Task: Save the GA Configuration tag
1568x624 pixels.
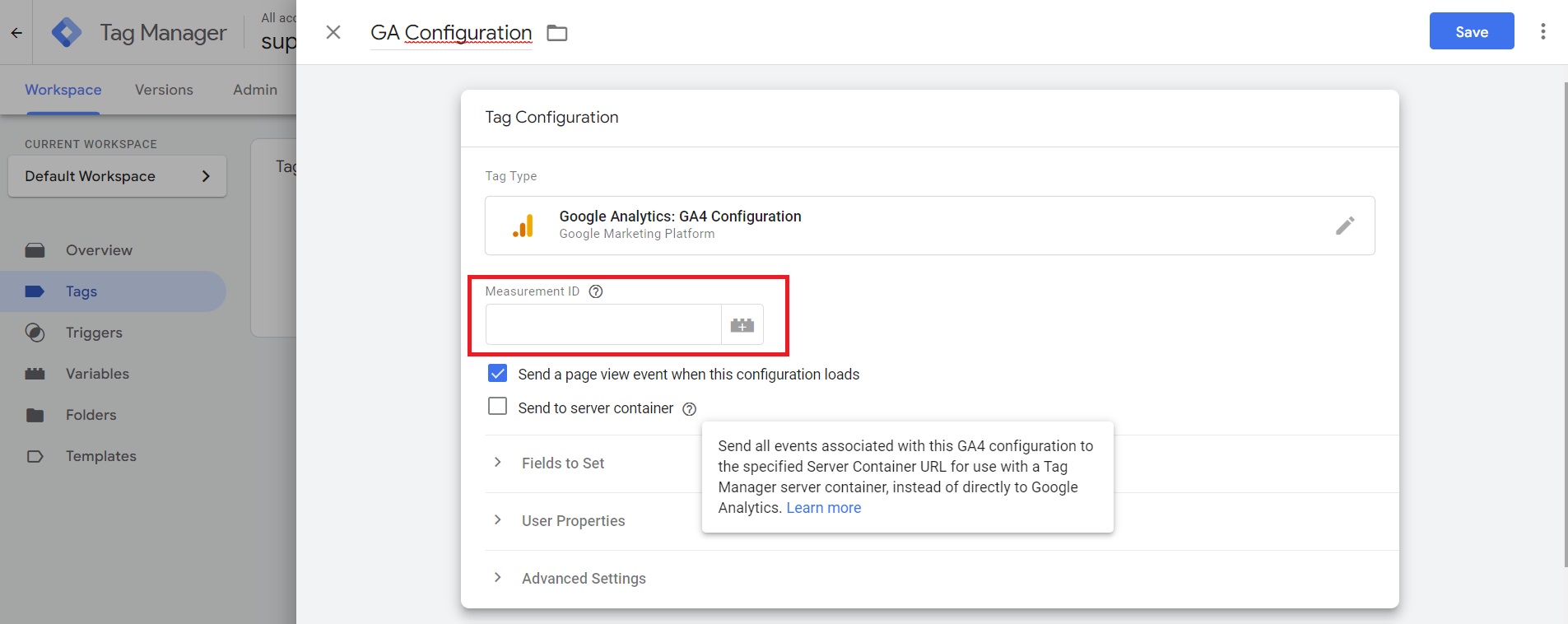Action: [1472, 31]
